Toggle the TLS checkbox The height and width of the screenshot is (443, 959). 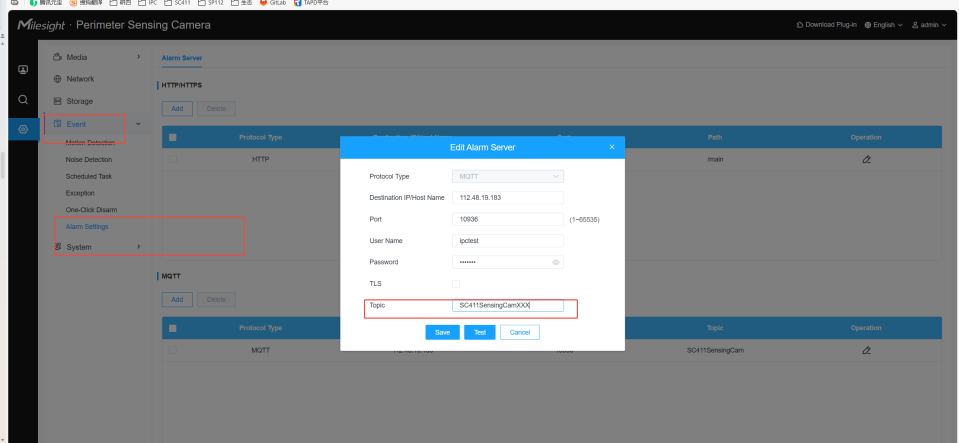(456, 284)
